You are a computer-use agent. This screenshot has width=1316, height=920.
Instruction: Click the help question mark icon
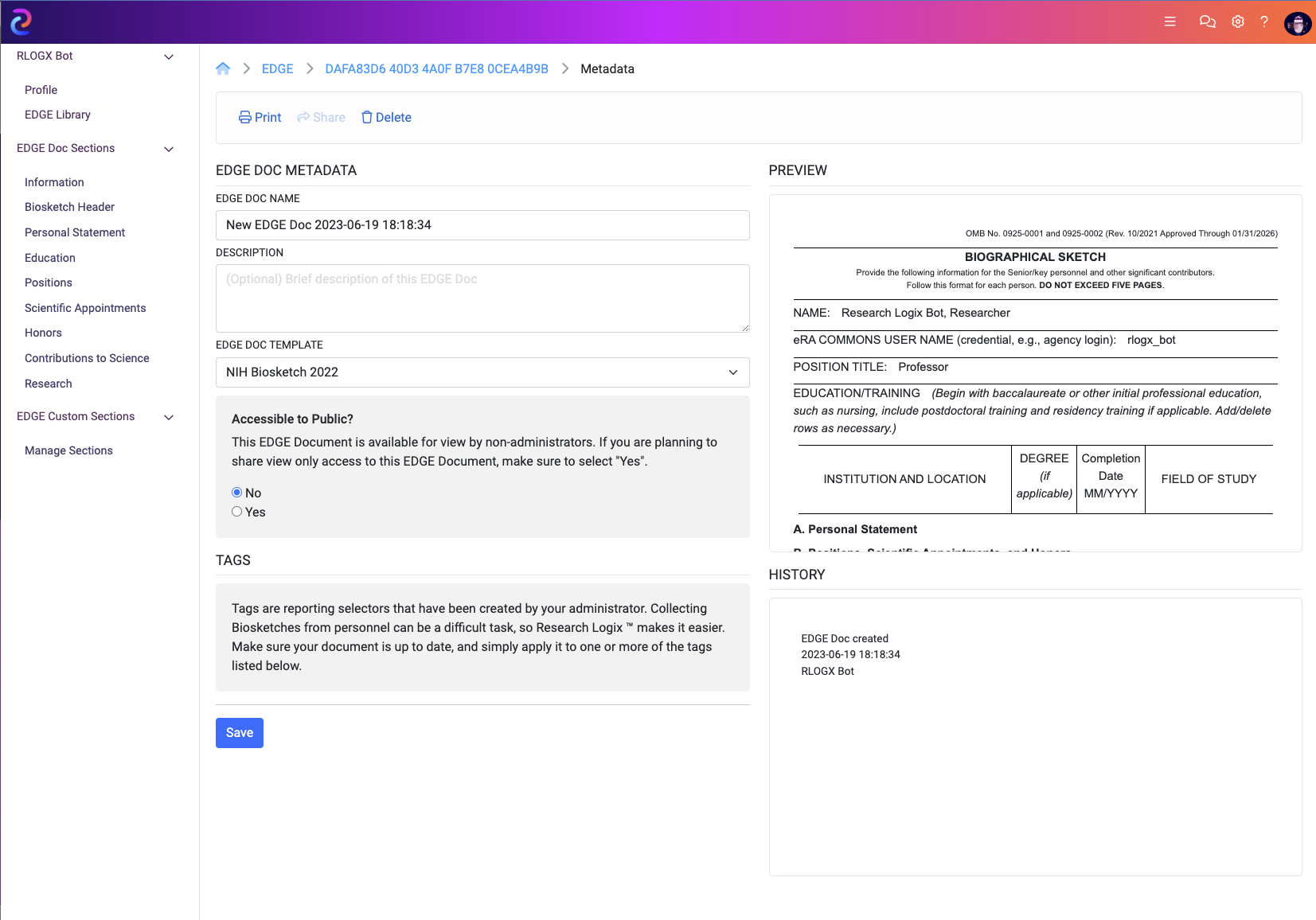(1264, 21)
